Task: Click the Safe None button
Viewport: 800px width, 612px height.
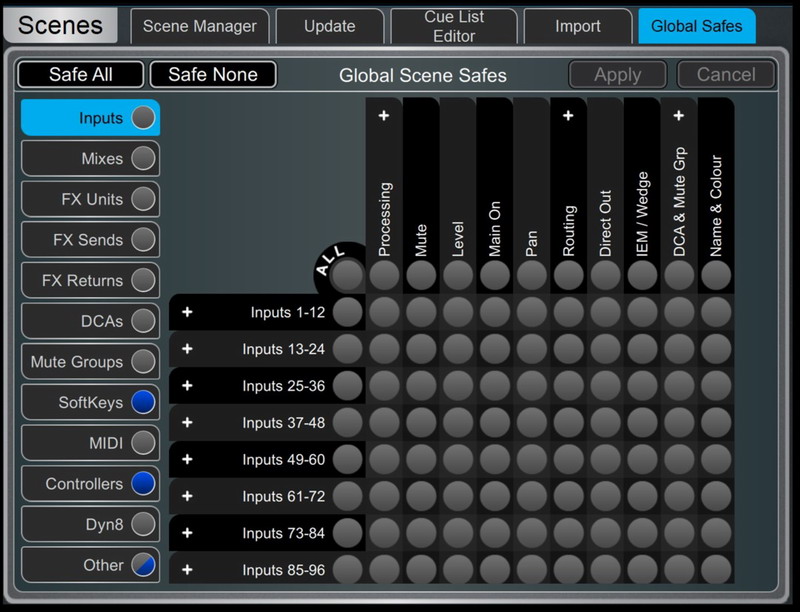Action: pos(213,74)
